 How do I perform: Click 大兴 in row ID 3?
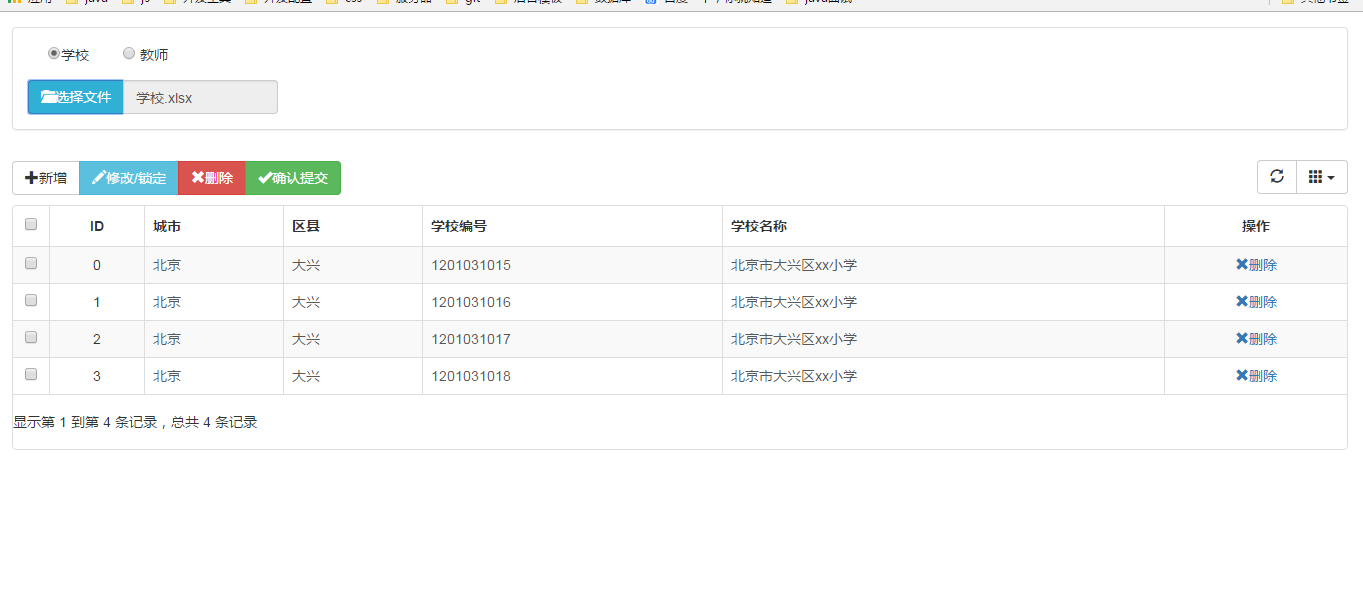(x=306, y=376)
